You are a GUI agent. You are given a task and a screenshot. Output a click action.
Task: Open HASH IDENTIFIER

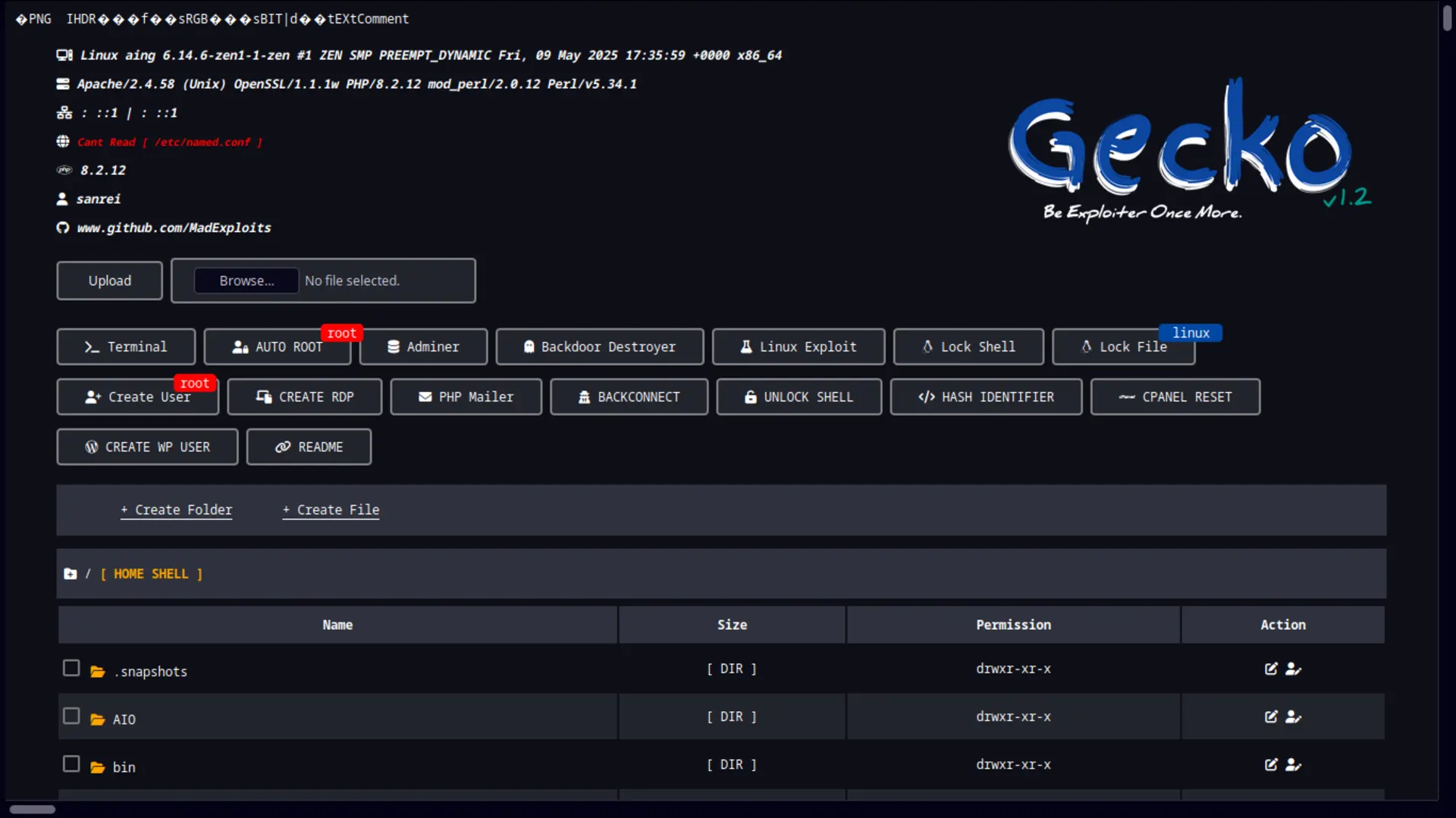tap(987, 396)
